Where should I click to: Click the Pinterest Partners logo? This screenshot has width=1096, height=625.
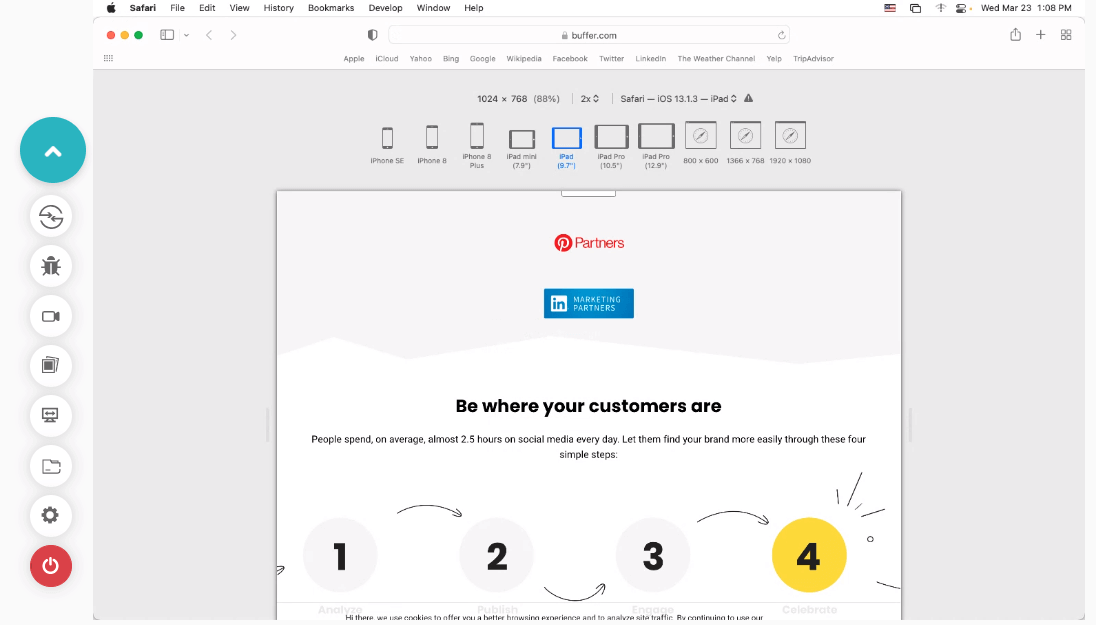589,243
